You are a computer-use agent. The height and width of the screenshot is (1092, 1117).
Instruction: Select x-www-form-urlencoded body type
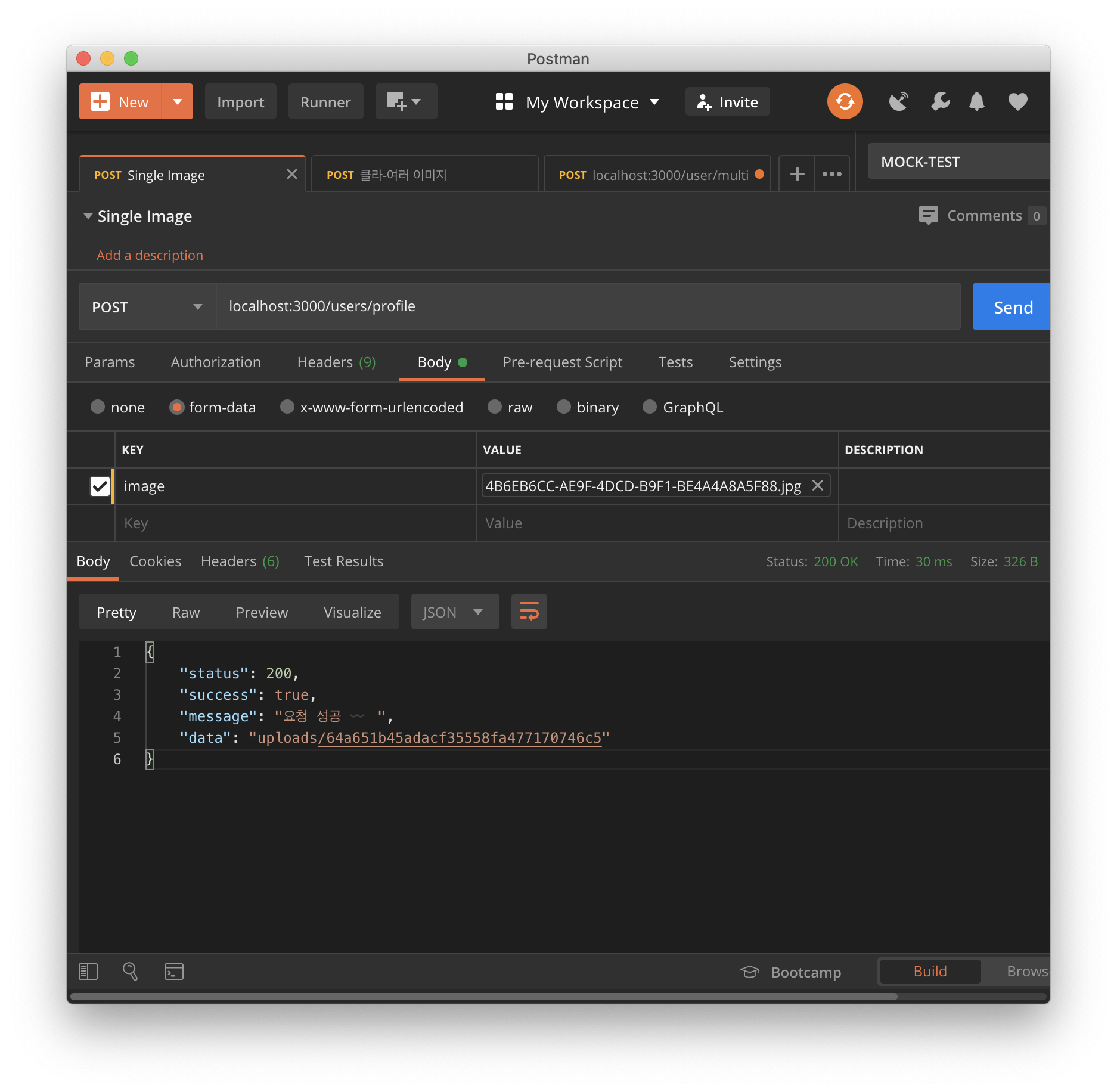pyautogui.click(x=287, y=407)
